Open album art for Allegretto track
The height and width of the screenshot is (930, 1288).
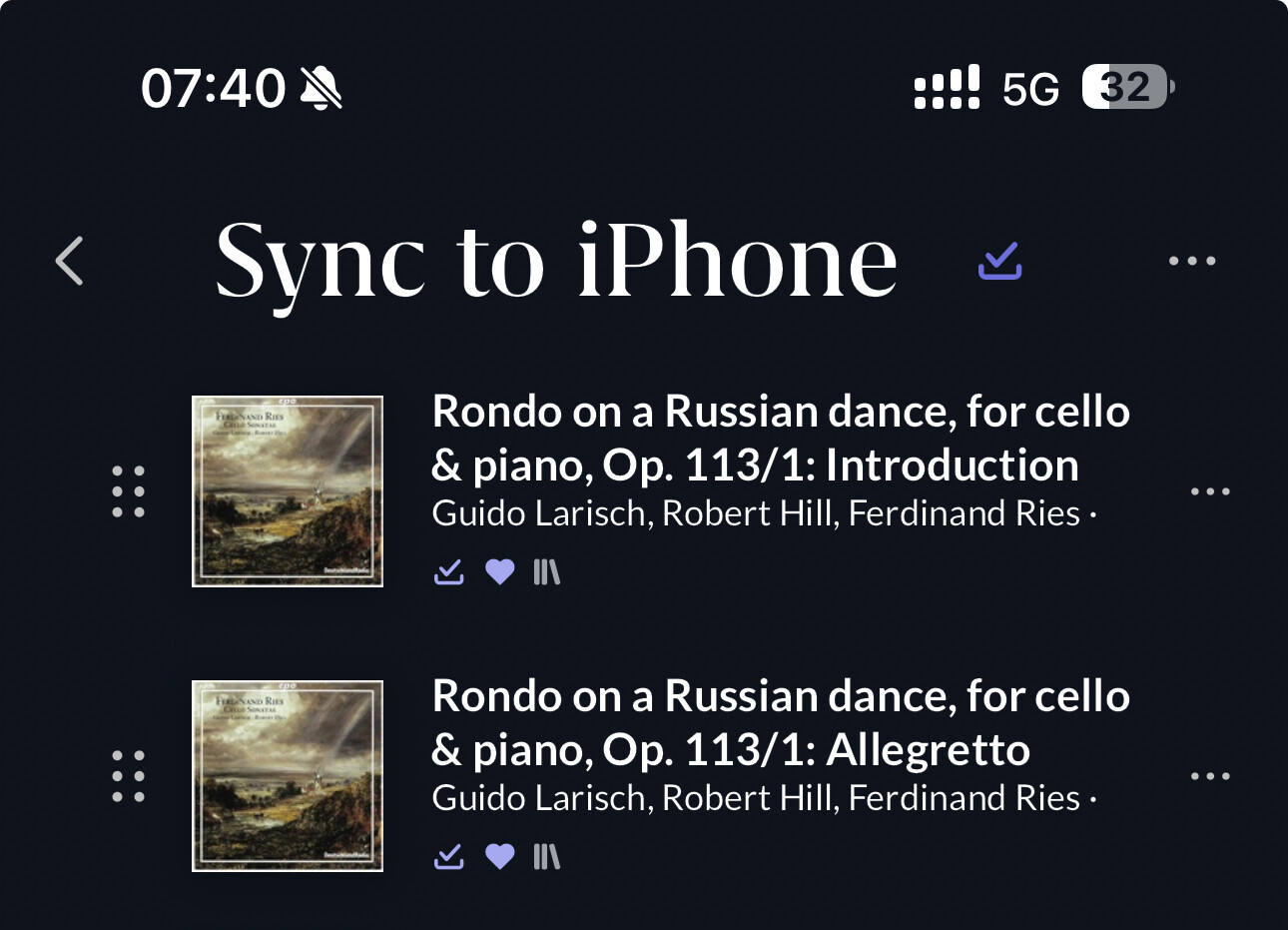288,775
